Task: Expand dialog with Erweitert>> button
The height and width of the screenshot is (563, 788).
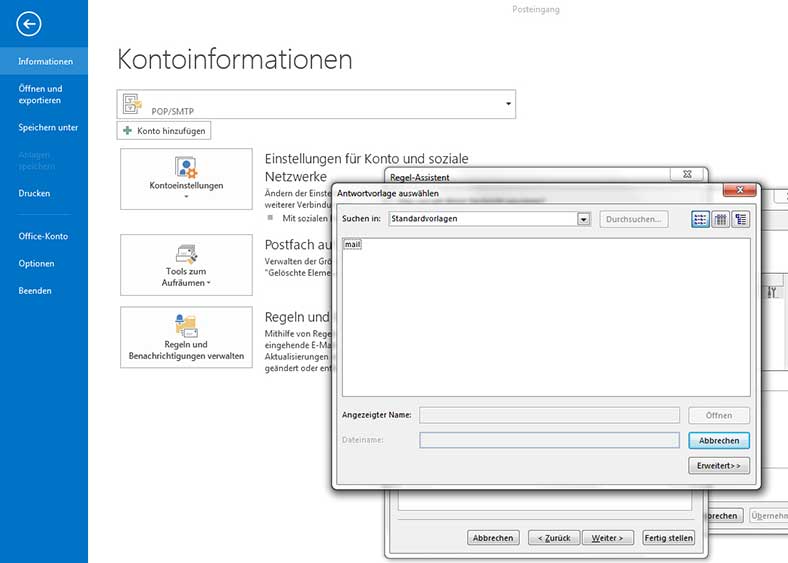Action: (718, 465)
